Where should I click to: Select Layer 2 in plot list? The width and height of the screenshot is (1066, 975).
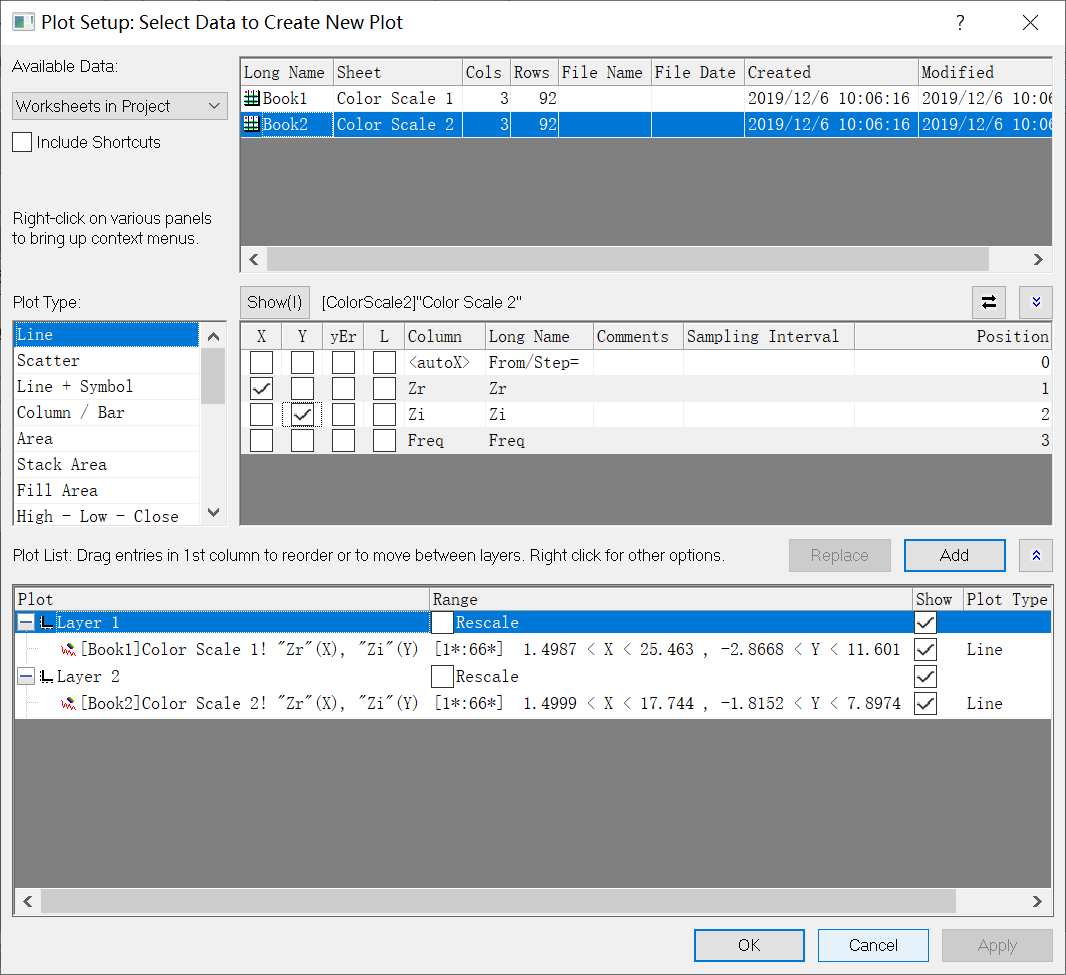click(88, 677)
